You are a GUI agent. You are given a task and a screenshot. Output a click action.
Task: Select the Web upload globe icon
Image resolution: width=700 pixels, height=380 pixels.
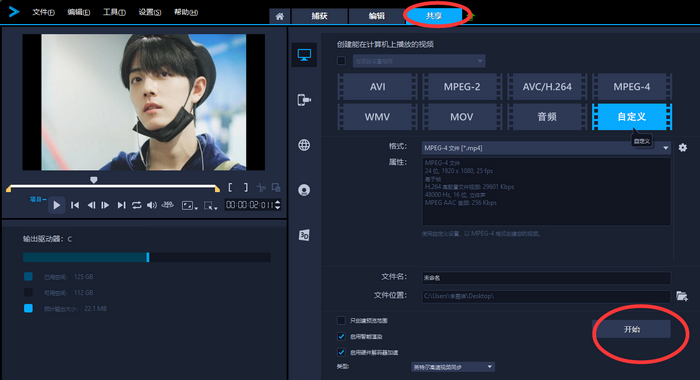click(x=304, y=145)
